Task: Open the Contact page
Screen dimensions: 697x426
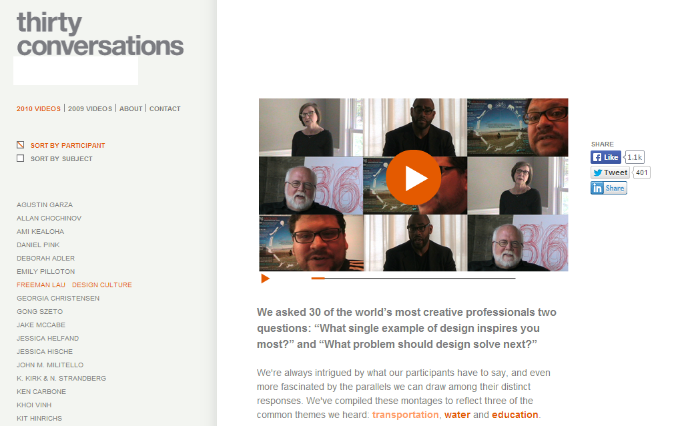Action: pos(165,109)
